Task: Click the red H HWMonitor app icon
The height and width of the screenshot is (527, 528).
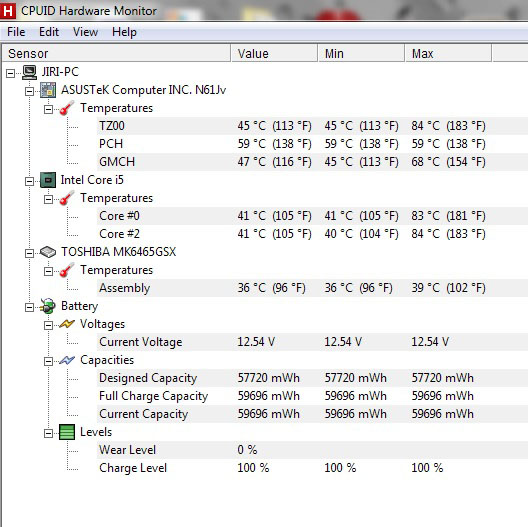Action: [x=8, y=10]
